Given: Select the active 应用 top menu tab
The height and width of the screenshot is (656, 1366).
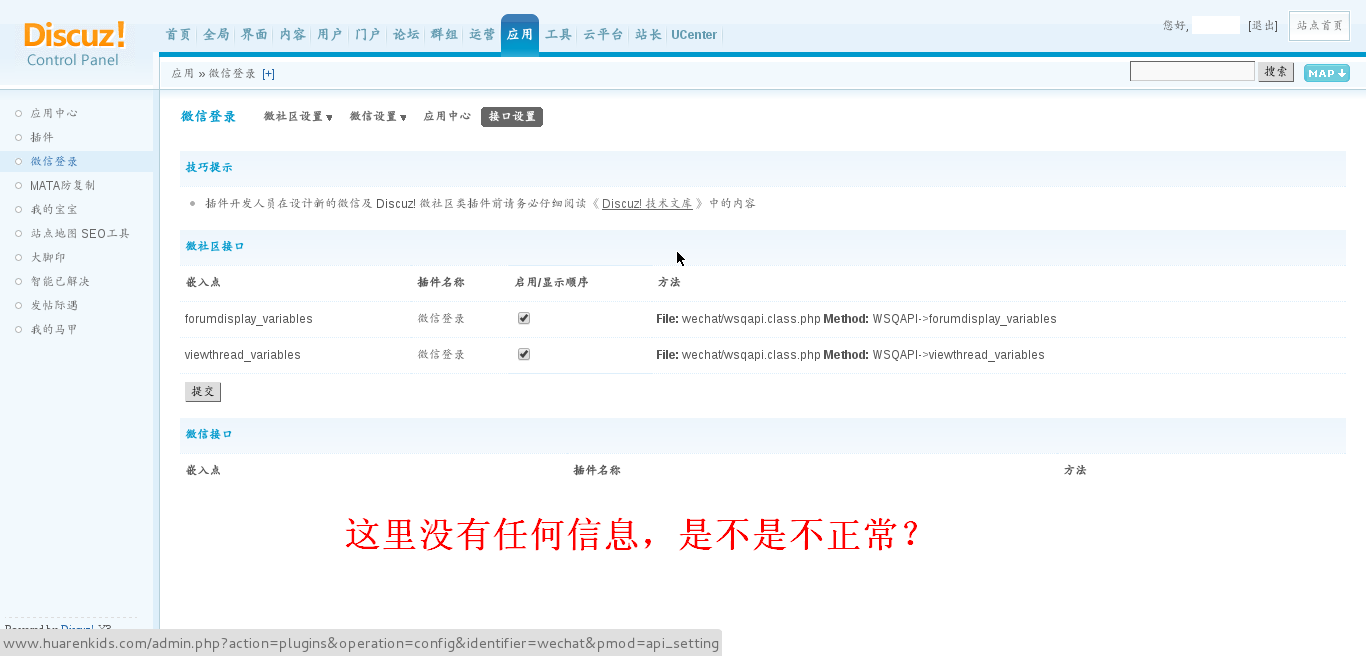Looking at the screenshot, I should click(520, 35).
